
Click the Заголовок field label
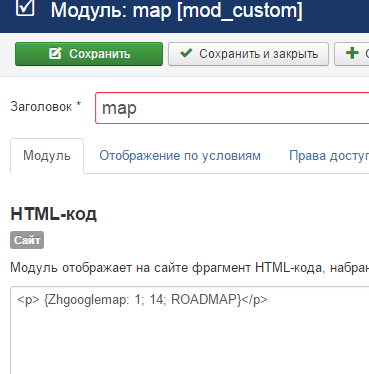coord(46,107)
